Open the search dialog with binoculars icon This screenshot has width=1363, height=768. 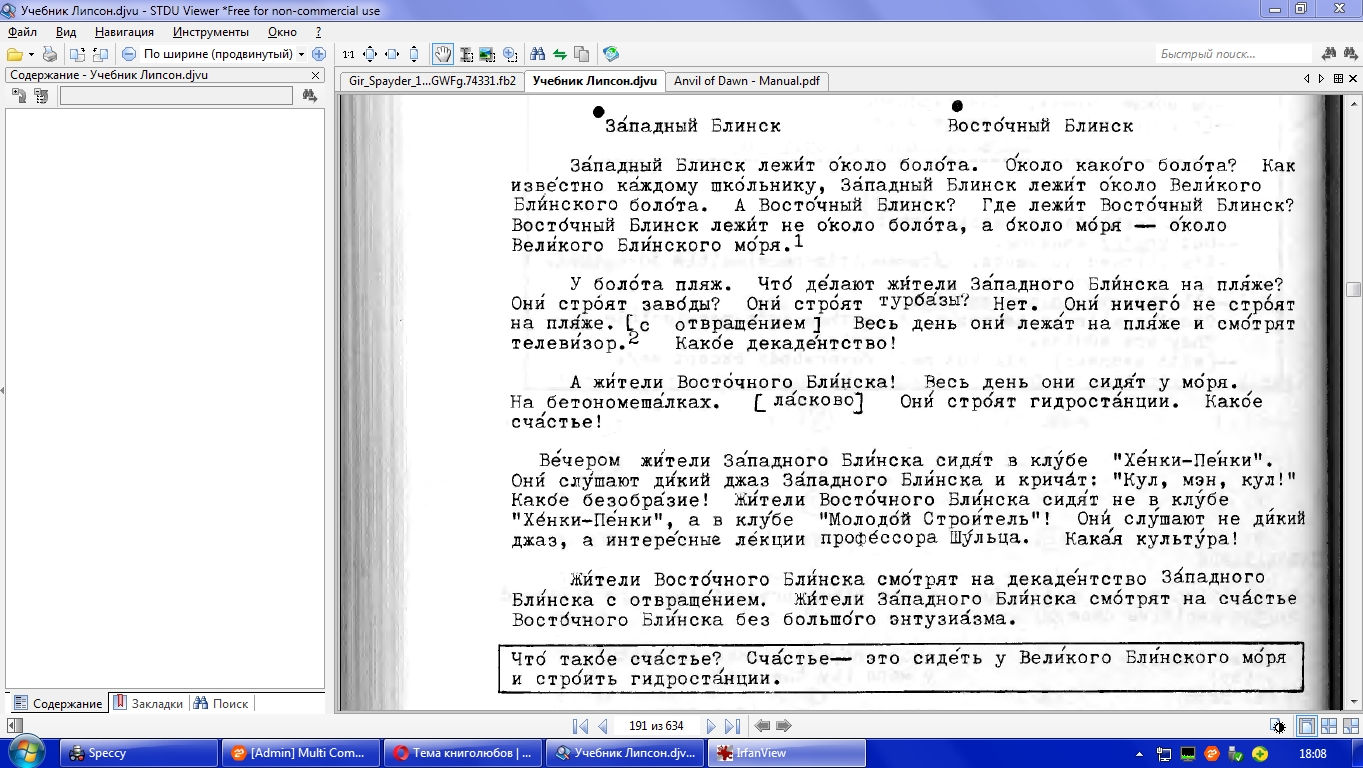(537, 54)
